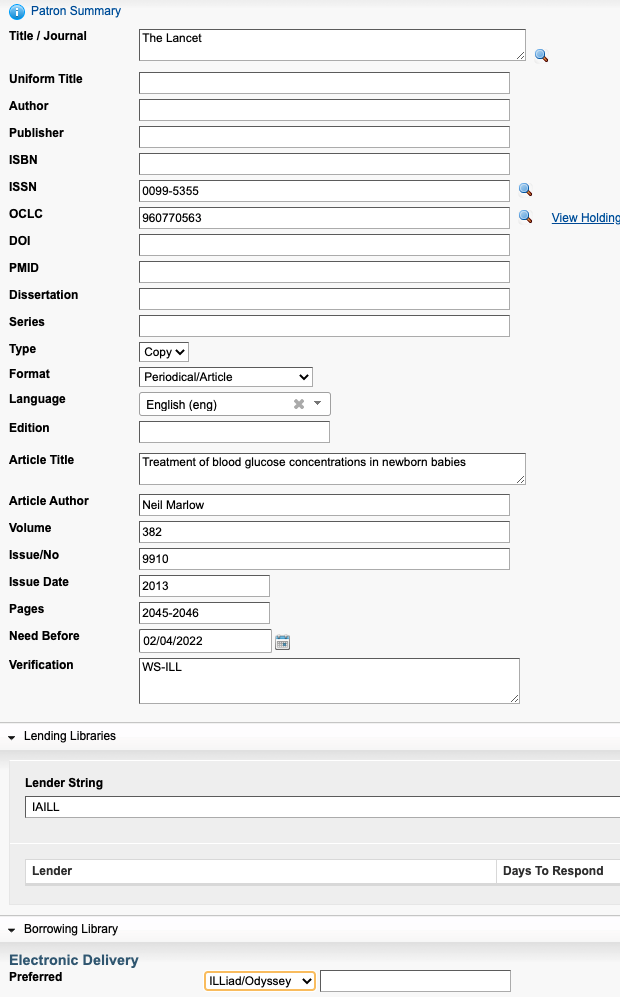The height and width of the screenshot is (997, 620).
Task: Open the Need Before calendar picker
Action: (x=282, y=642)
